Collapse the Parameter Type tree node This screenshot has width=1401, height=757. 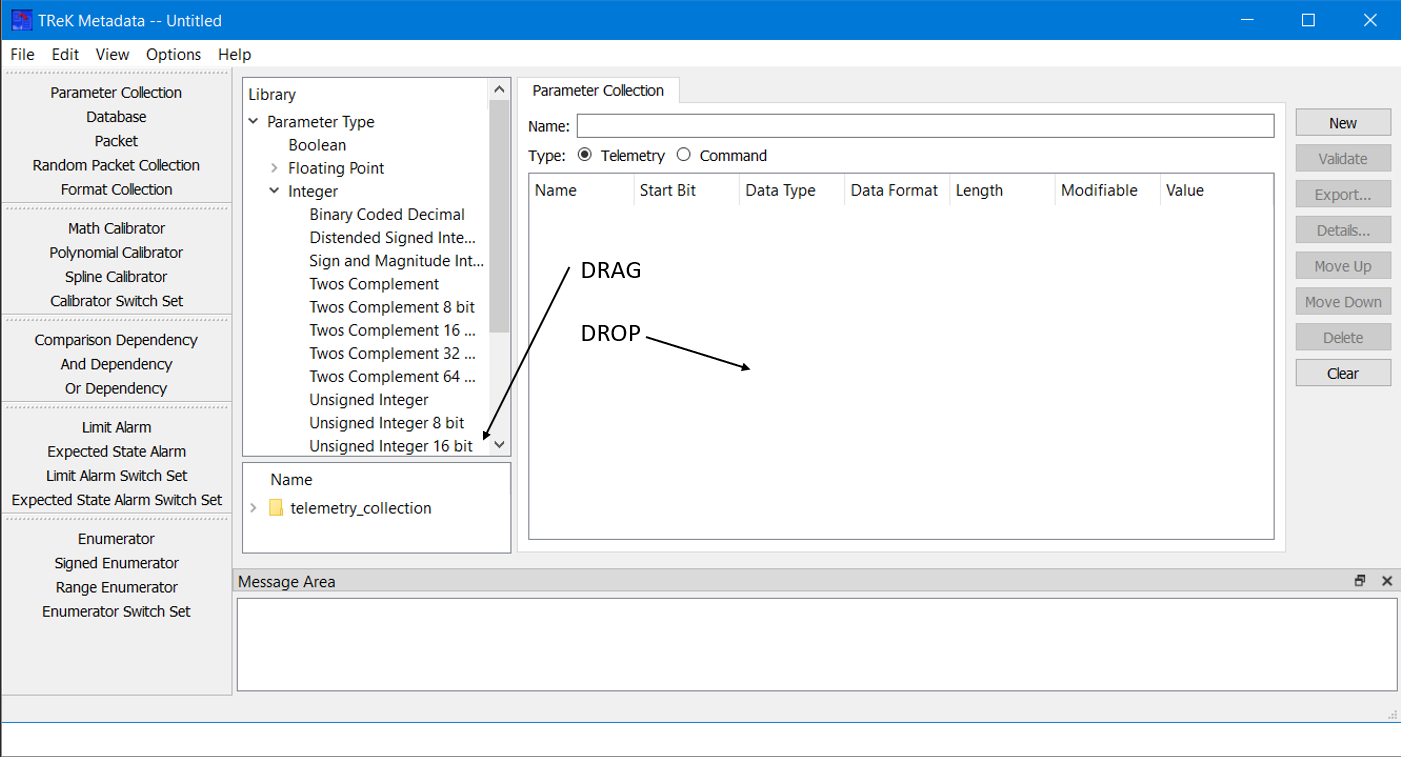tap(254, 122)
